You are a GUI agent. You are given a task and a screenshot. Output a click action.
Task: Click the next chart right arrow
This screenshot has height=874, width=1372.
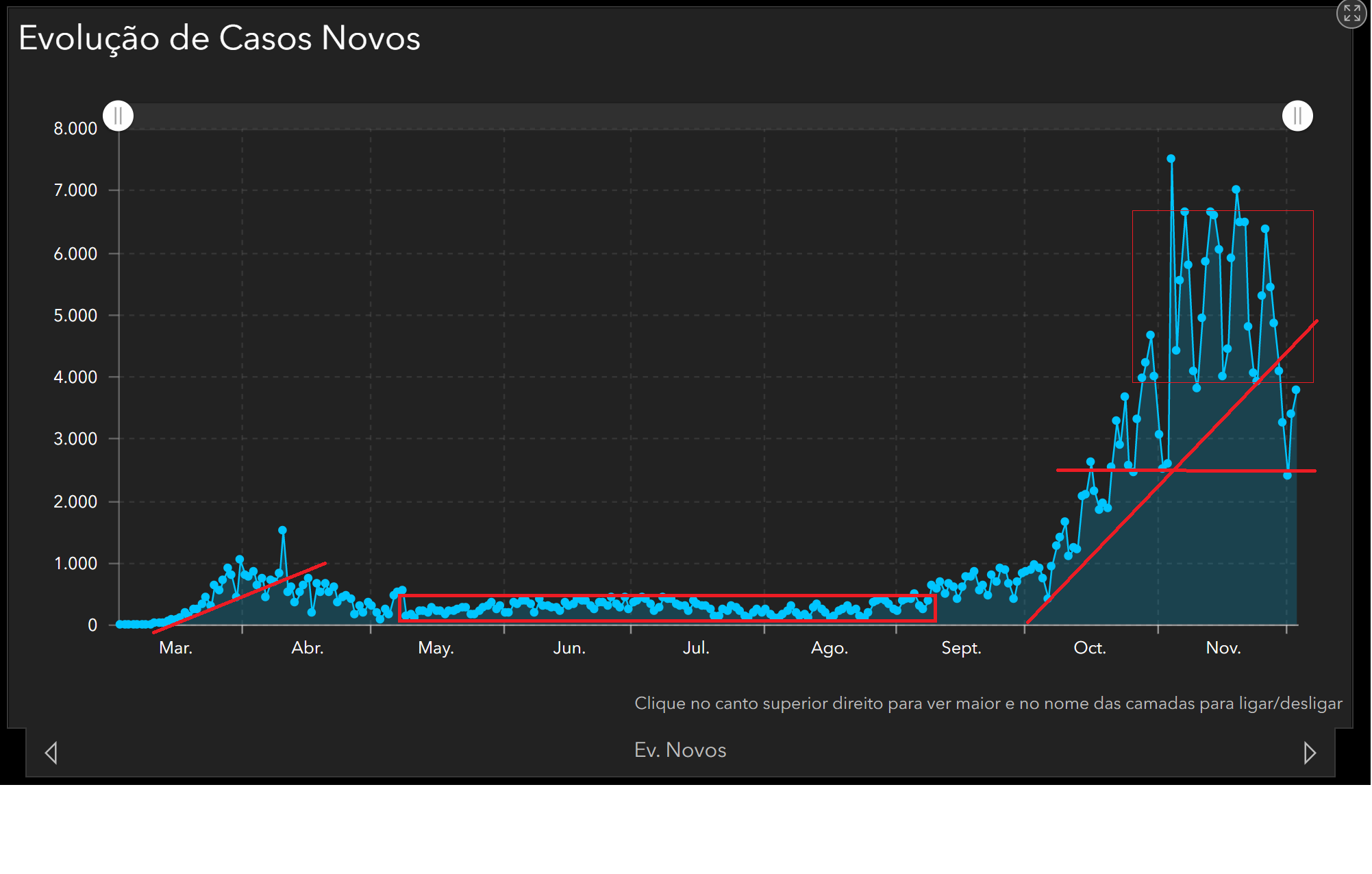coord(1309,753)
